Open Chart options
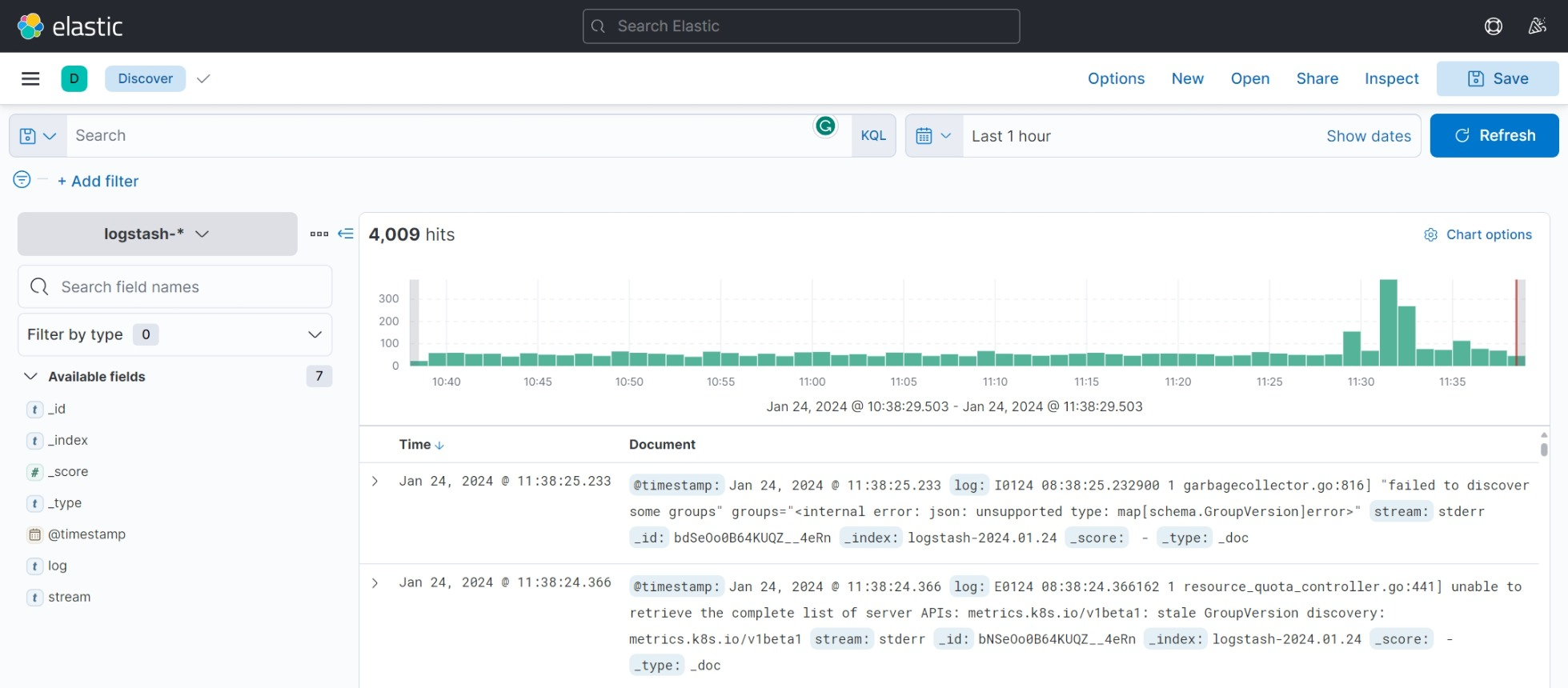This screenshot has height=688, width=1568. (1478, 234)
